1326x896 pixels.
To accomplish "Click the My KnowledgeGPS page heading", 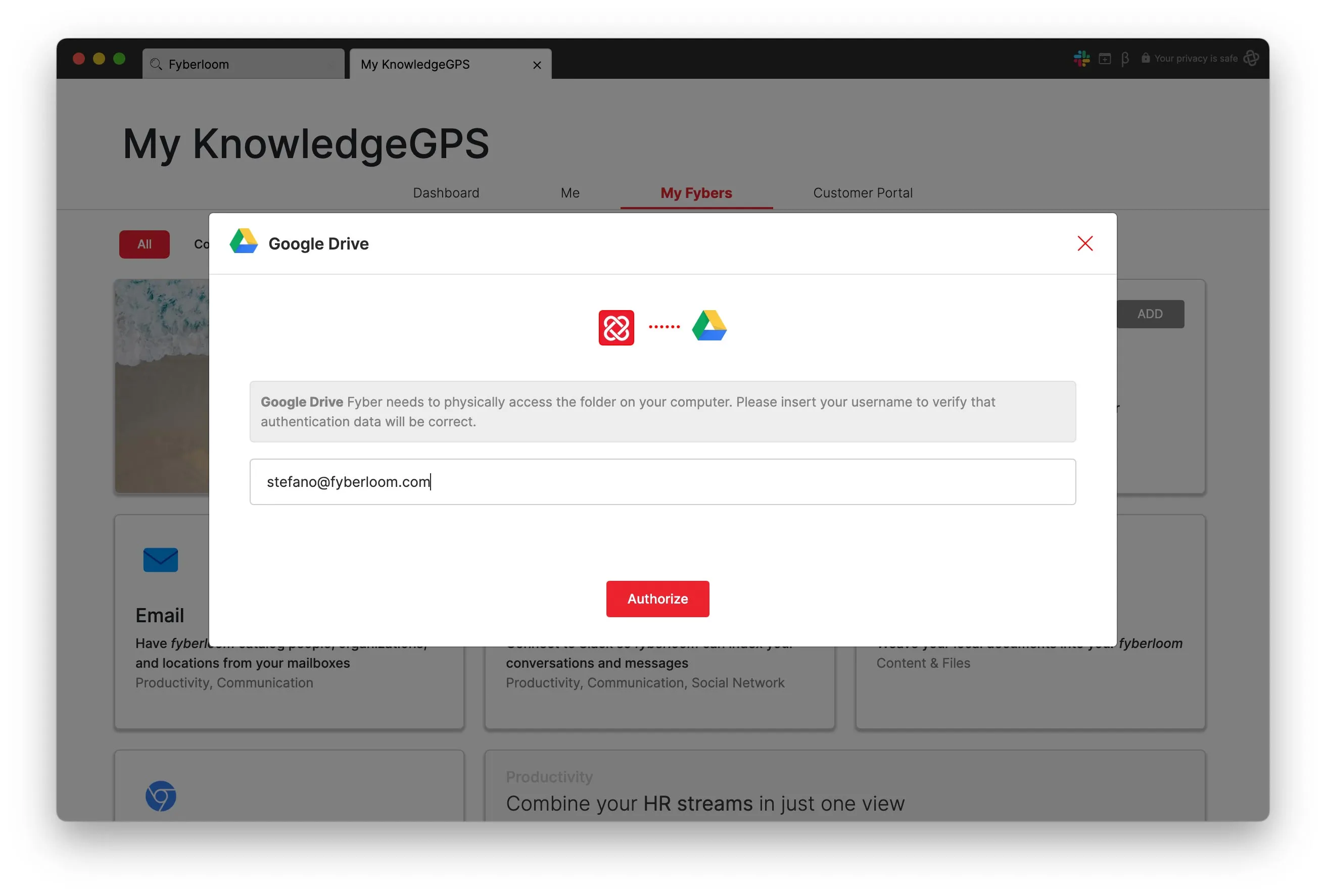I will tap(306, 144).
